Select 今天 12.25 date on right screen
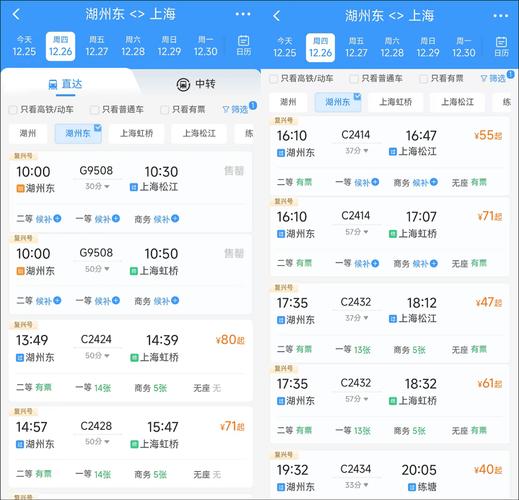The height and width of the screenshot is (500, 519). (x=285, y=47)
